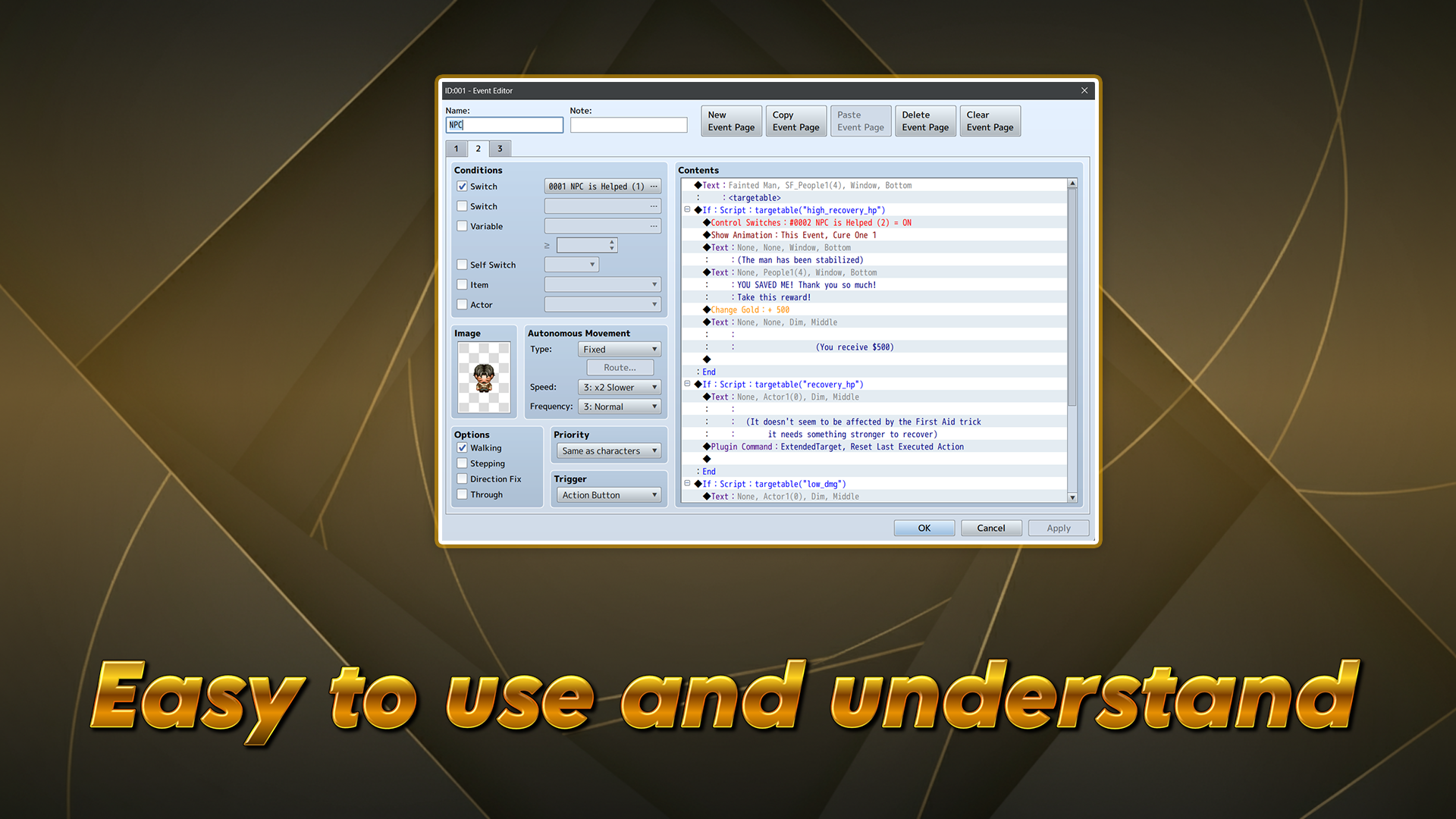Open Priority Same as characters dropdown
This screenshot has height=819, width=1456.
coord(609,451)
